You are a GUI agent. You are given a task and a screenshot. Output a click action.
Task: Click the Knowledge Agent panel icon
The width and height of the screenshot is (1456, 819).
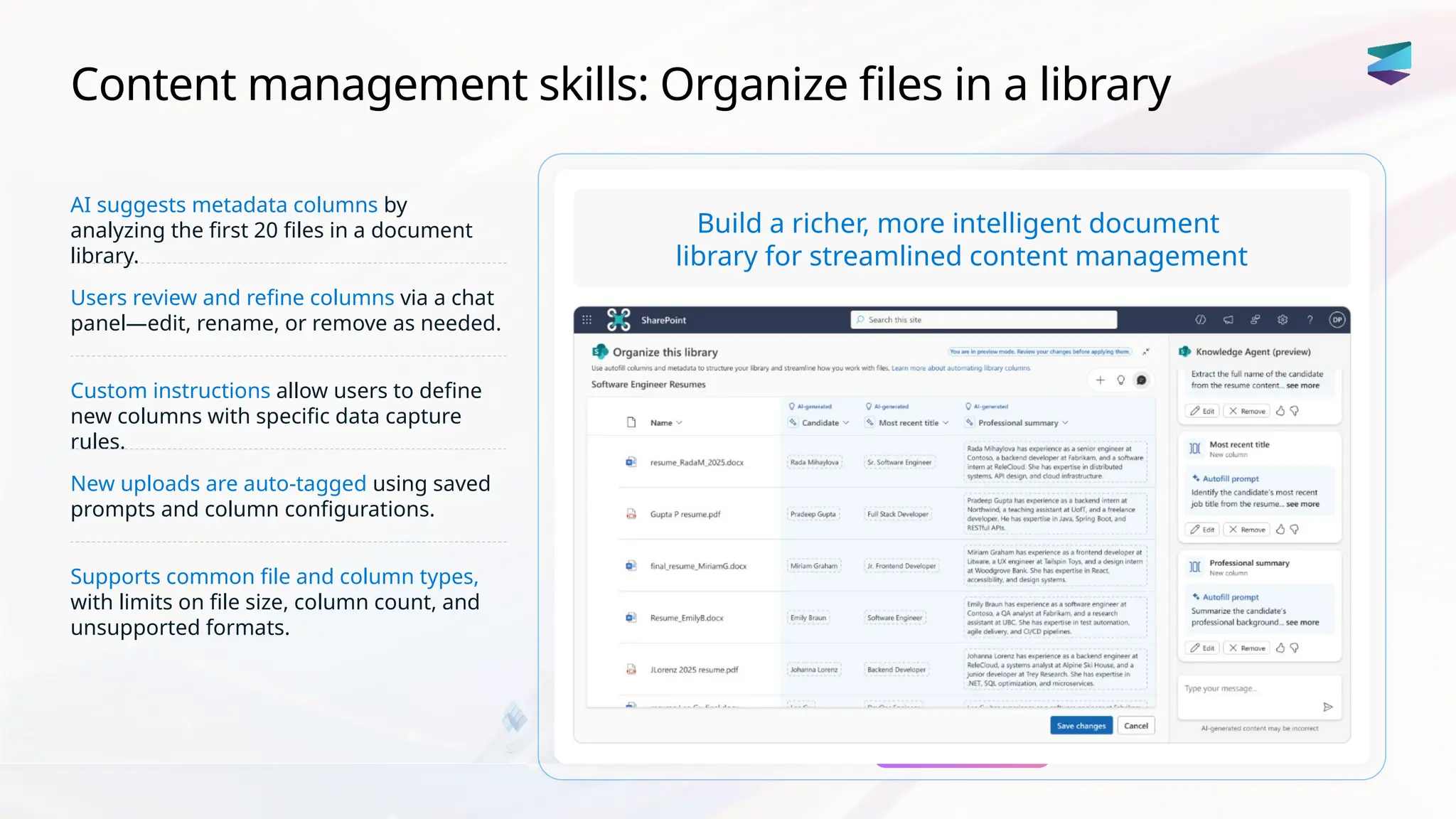(1184, 351)
